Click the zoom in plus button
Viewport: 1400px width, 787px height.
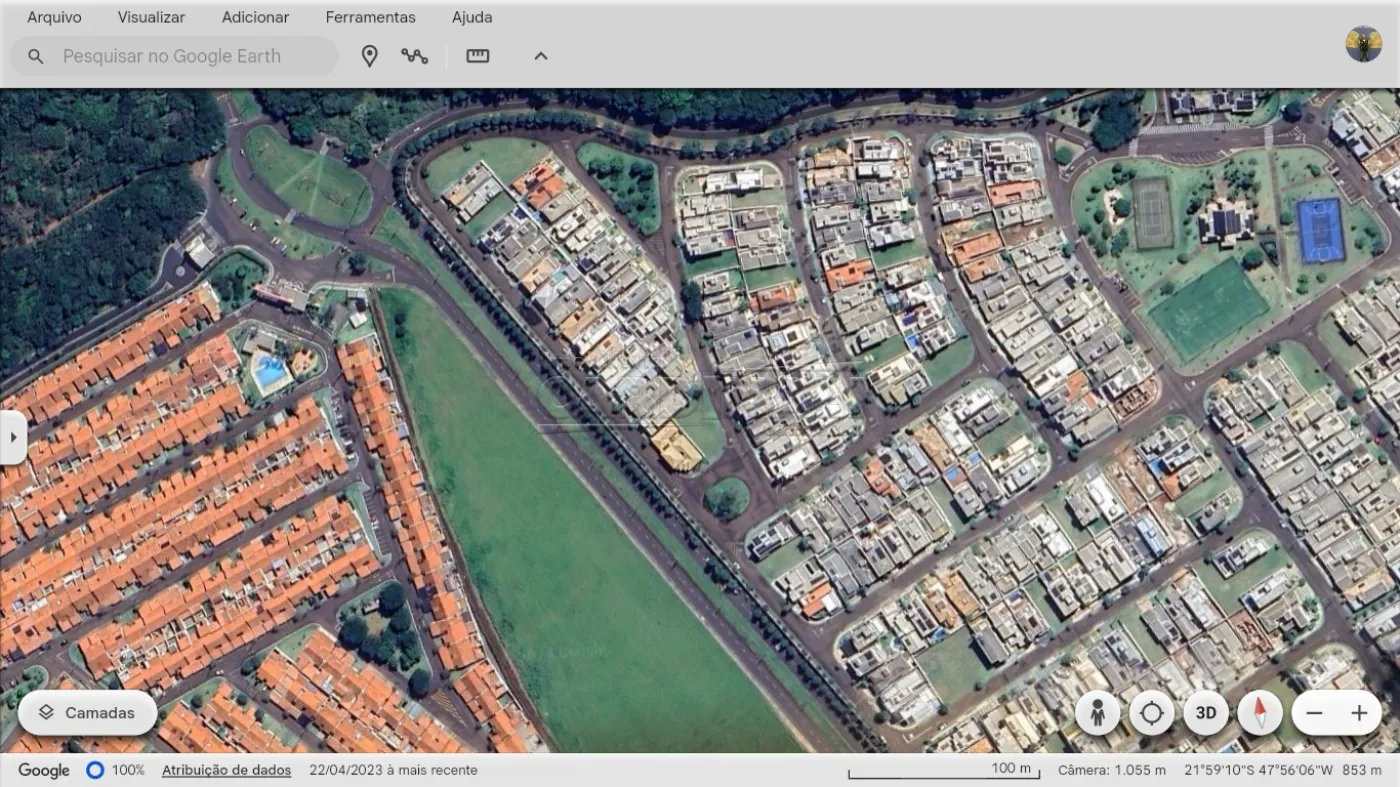(x=1359, y=713)
